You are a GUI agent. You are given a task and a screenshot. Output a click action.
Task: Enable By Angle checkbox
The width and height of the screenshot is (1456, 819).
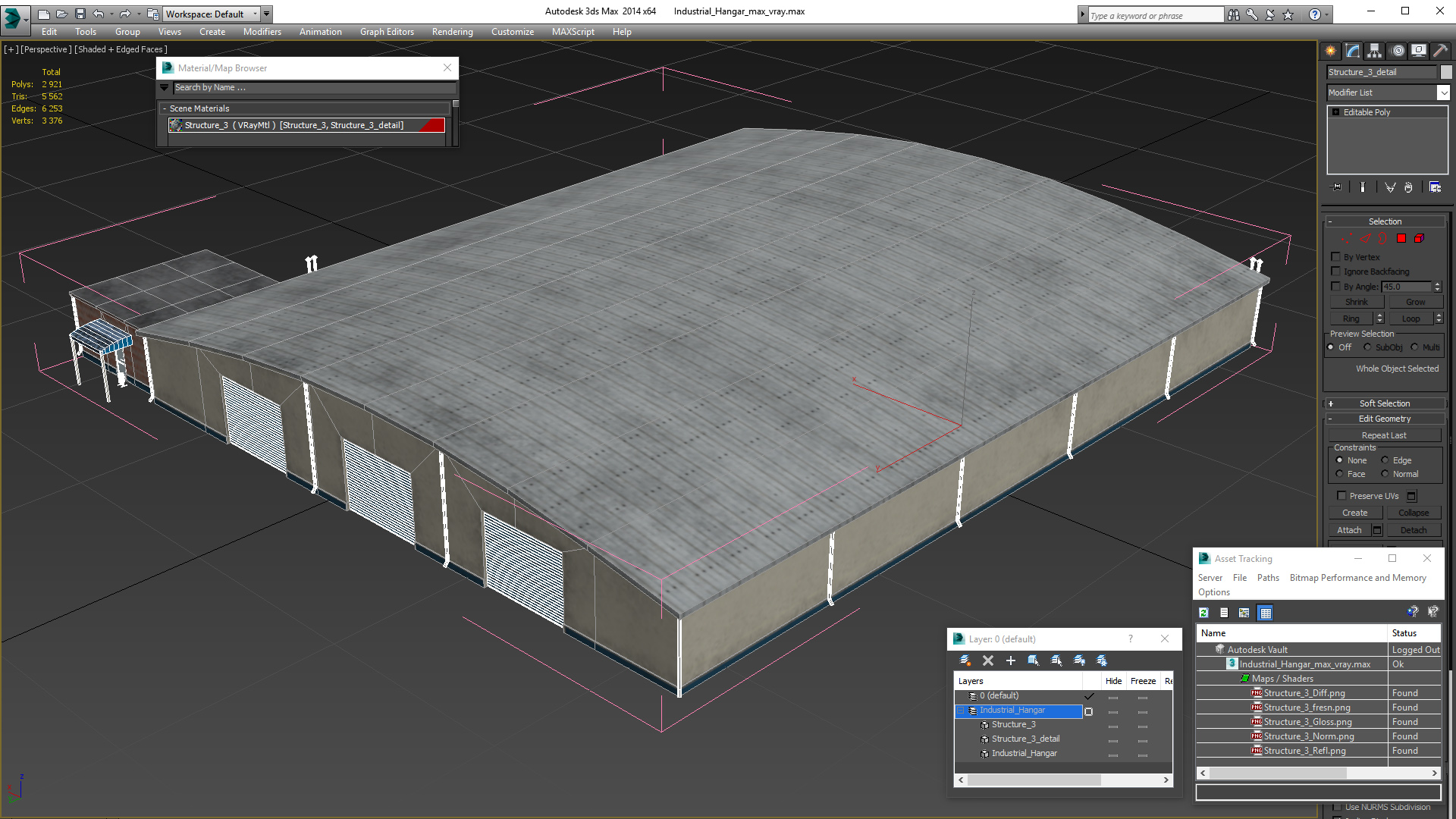[x=1336, y=287]
